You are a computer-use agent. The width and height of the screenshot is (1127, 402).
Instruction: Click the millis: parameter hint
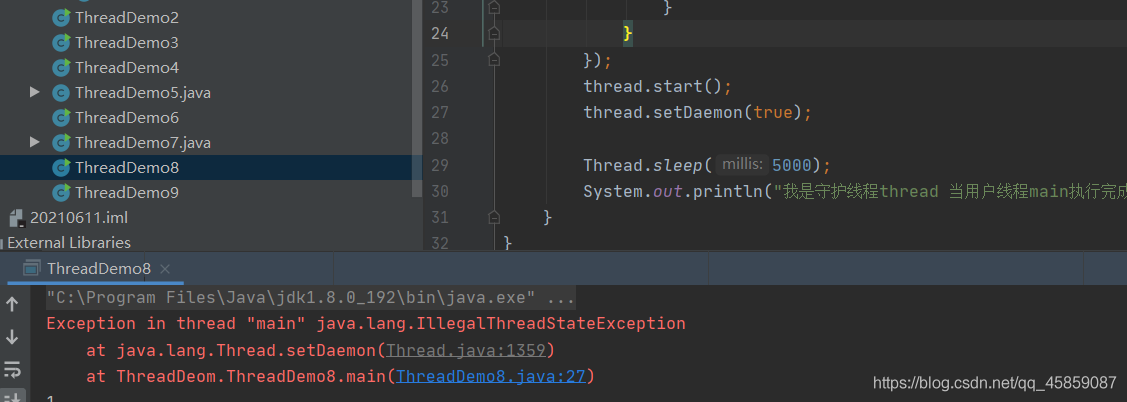tap(742, 165)
